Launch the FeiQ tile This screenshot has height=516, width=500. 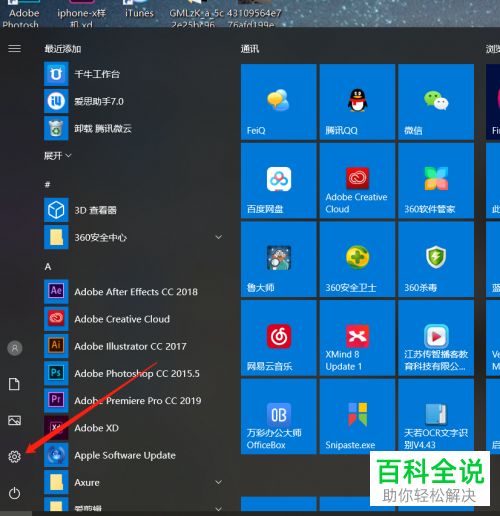[279, 102]
